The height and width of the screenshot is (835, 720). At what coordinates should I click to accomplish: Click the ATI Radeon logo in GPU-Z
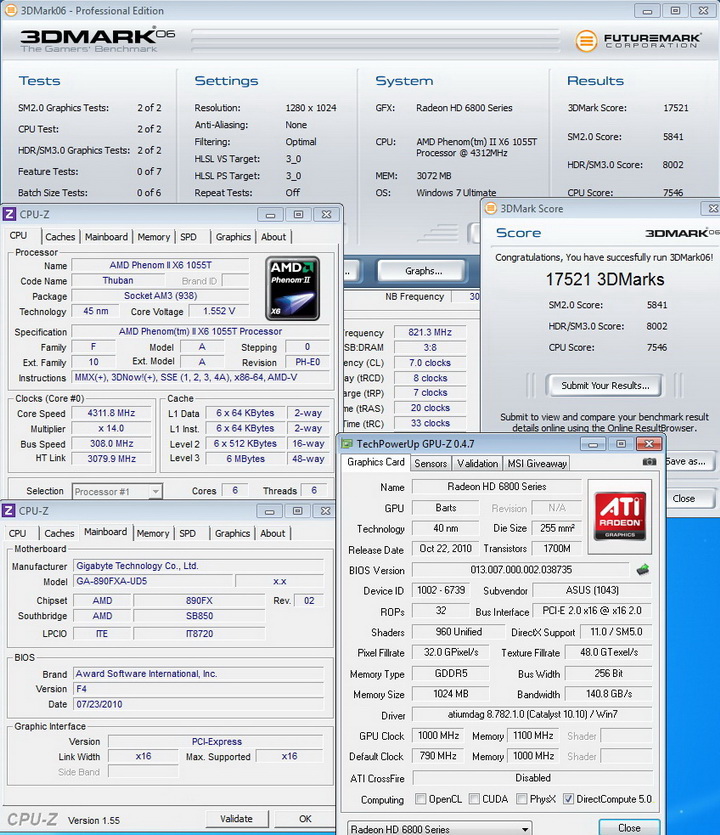pos(620,516)
